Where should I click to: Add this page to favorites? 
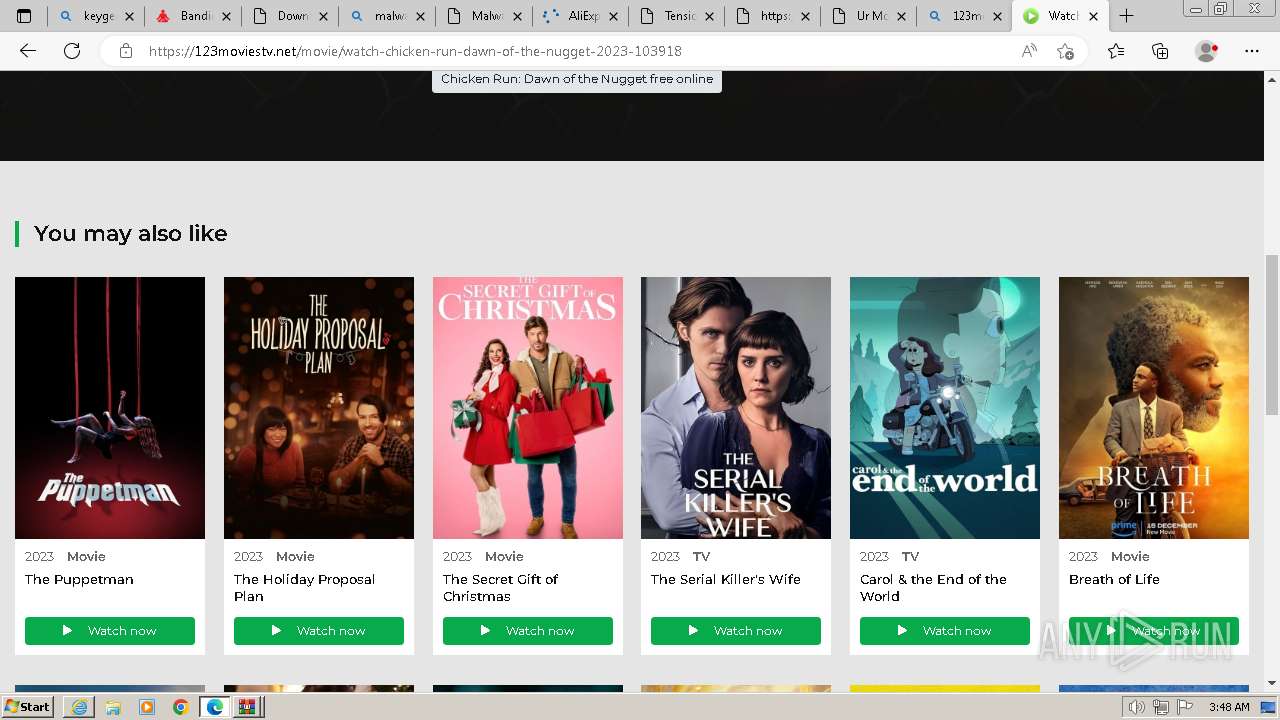pos(1066,51)
